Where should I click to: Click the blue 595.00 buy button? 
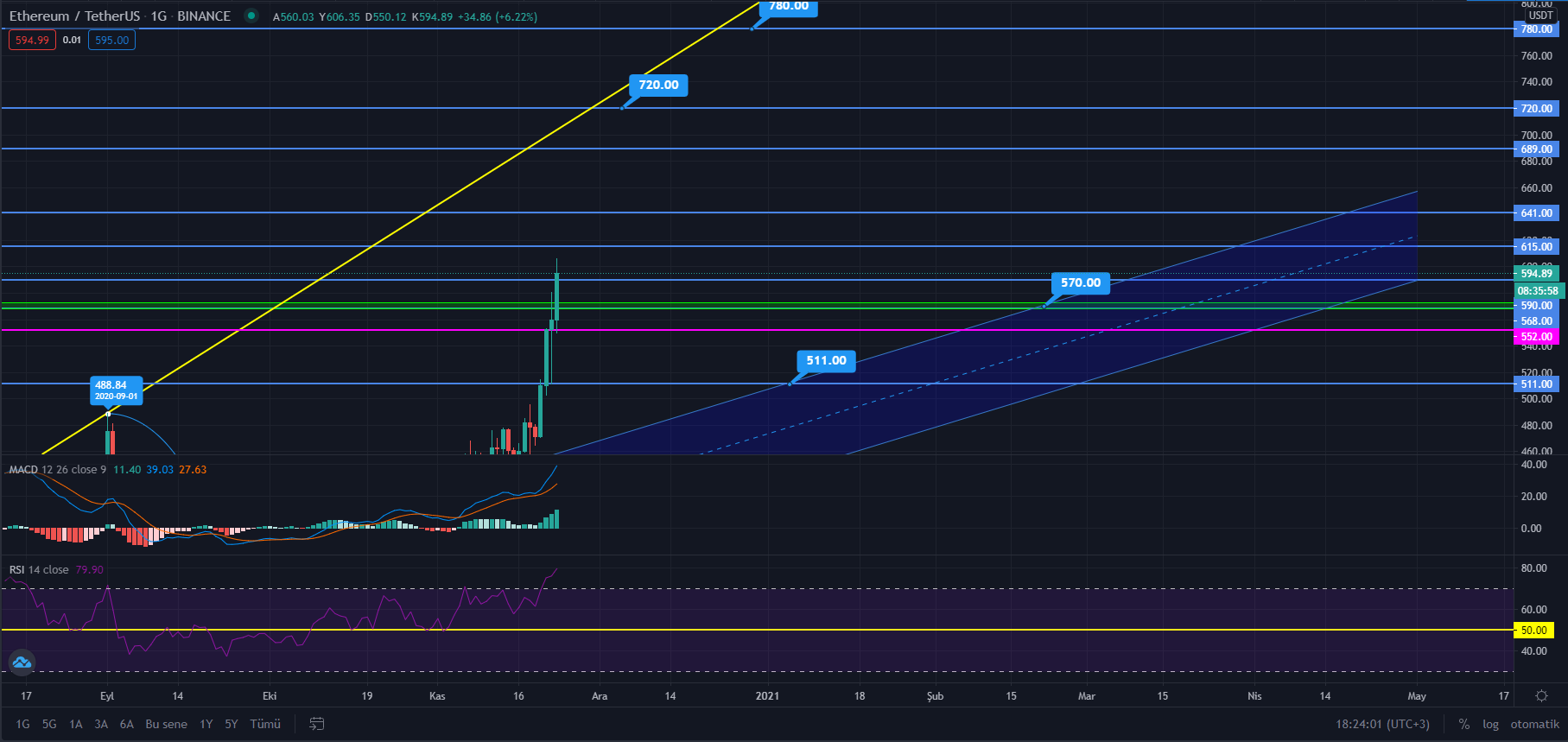click(x=111, y=40)
